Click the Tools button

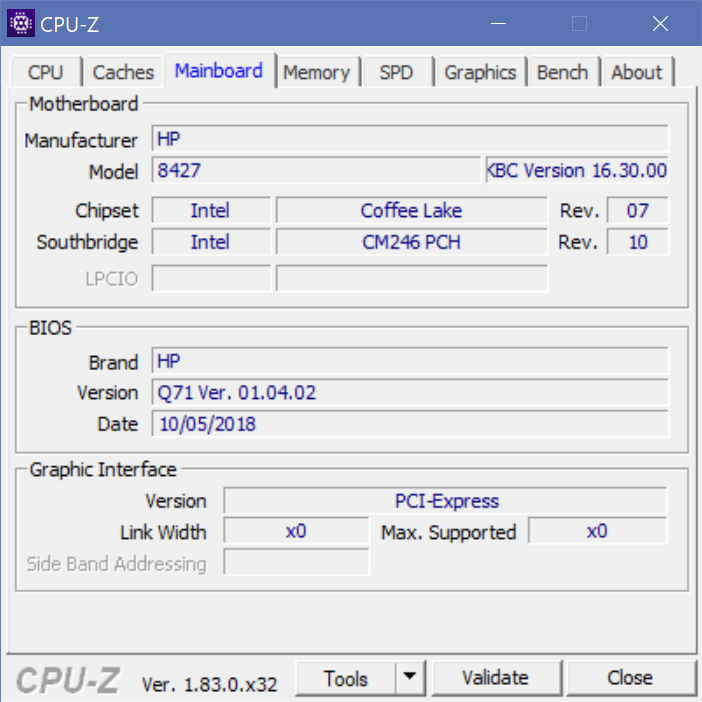346,678
